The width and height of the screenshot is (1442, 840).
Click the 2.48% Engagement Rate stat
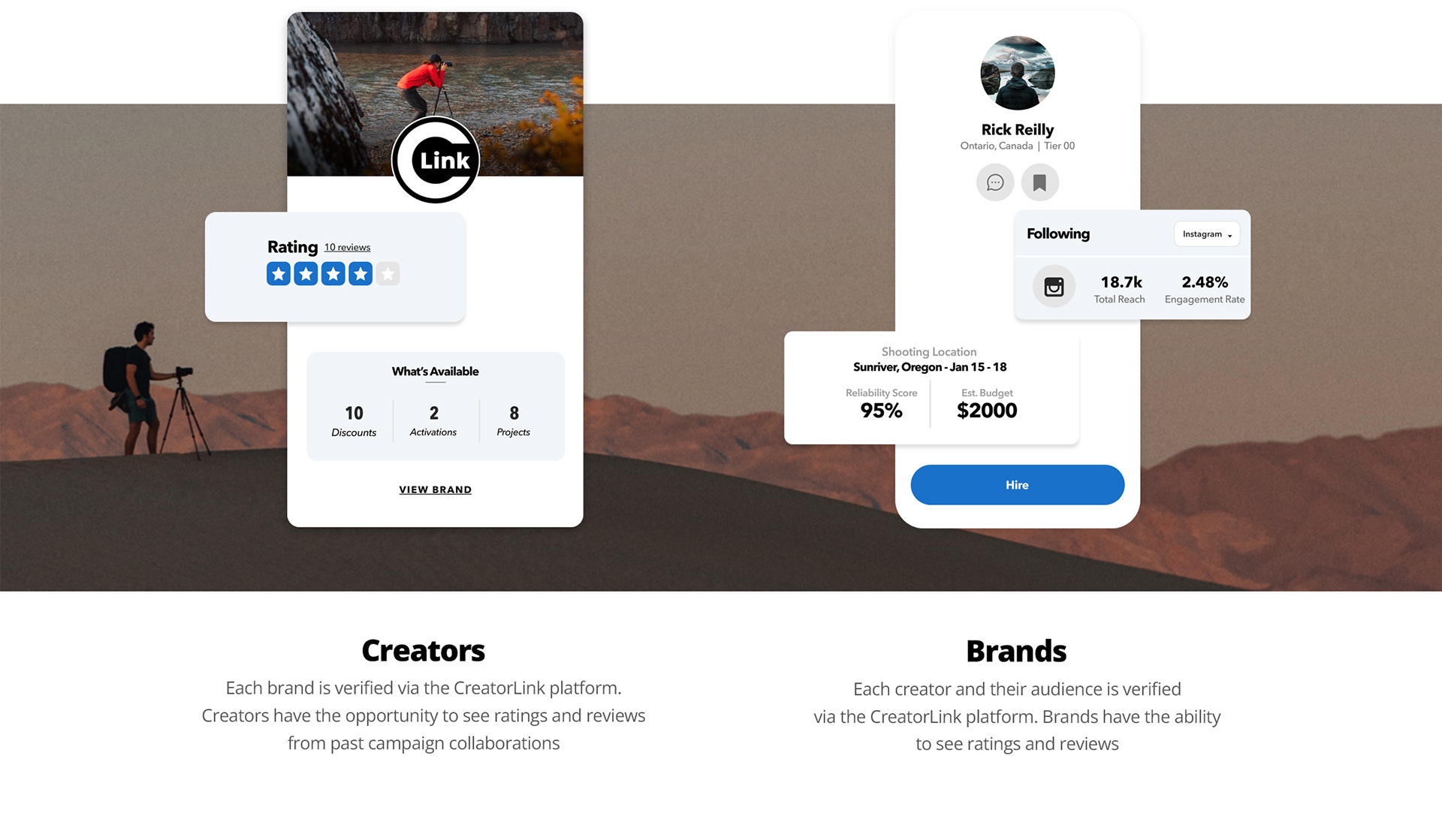point(1205,289)
